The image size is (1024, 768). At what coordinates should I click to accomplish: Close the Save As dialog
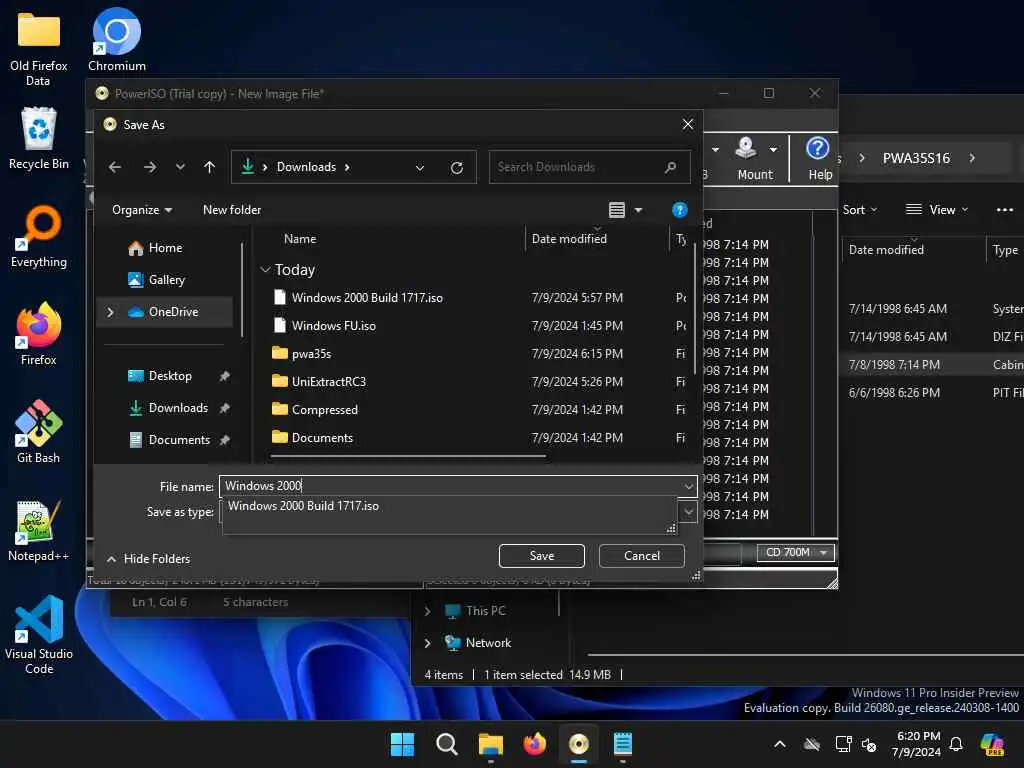tap(687, 124)
